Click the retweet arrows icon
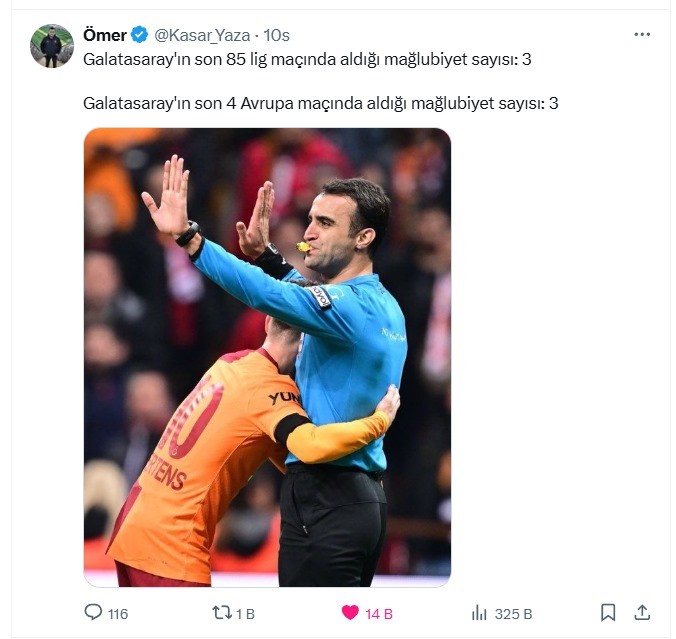The width and height of the screenshot is (676, 639). pos(221,613)
